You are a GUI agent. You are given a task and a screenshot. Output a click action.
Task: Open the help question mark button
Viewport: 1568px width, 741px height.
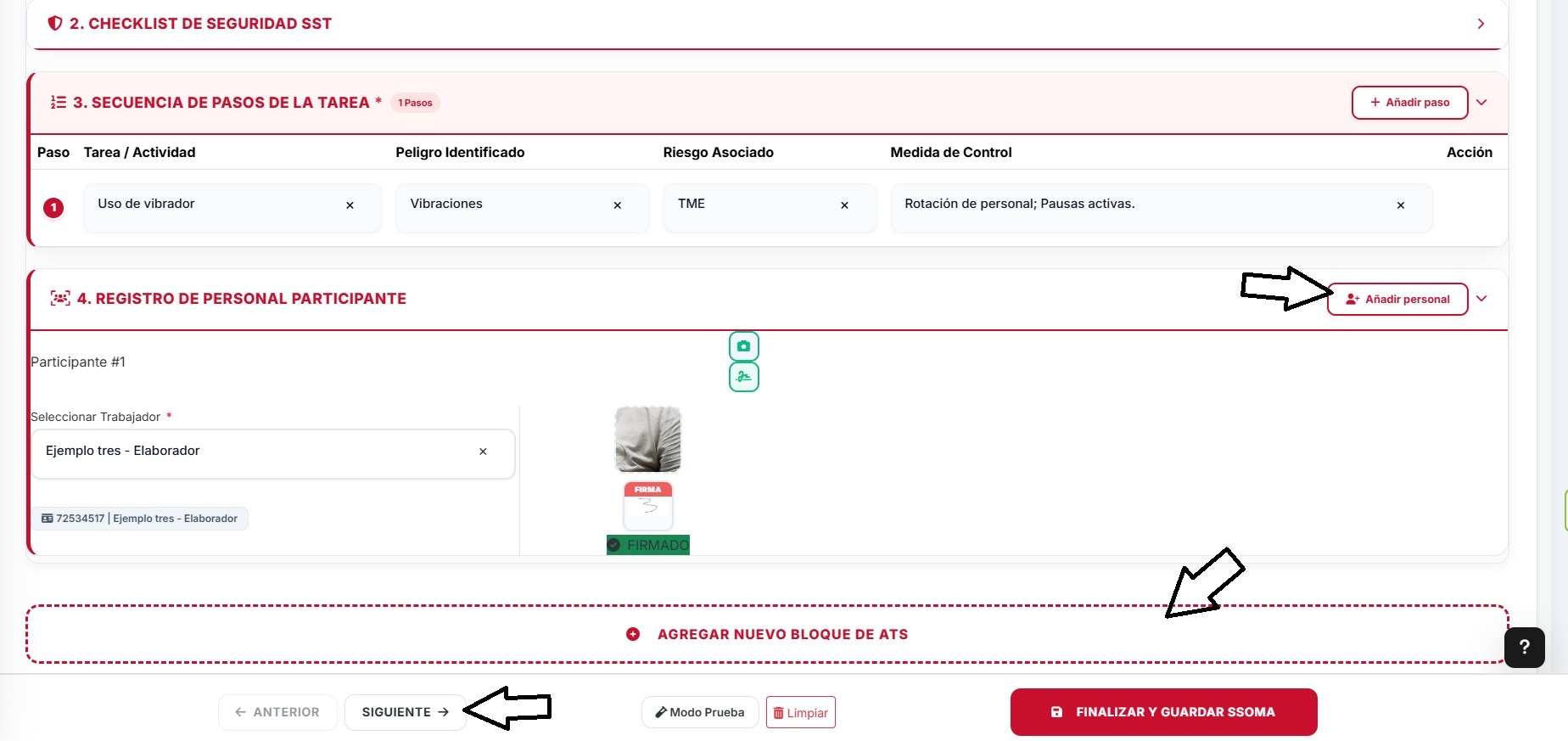(x=1525, y=648)
